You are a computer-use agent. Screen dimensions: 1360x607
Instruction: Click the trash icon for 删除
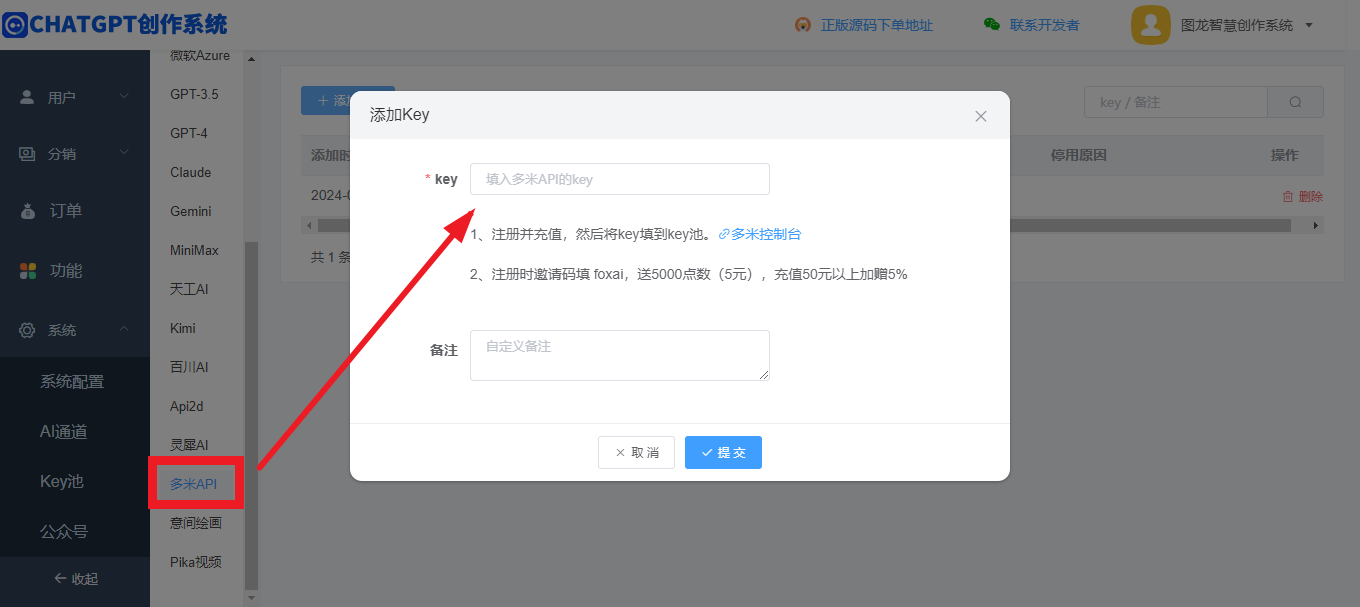(1288, 197)
